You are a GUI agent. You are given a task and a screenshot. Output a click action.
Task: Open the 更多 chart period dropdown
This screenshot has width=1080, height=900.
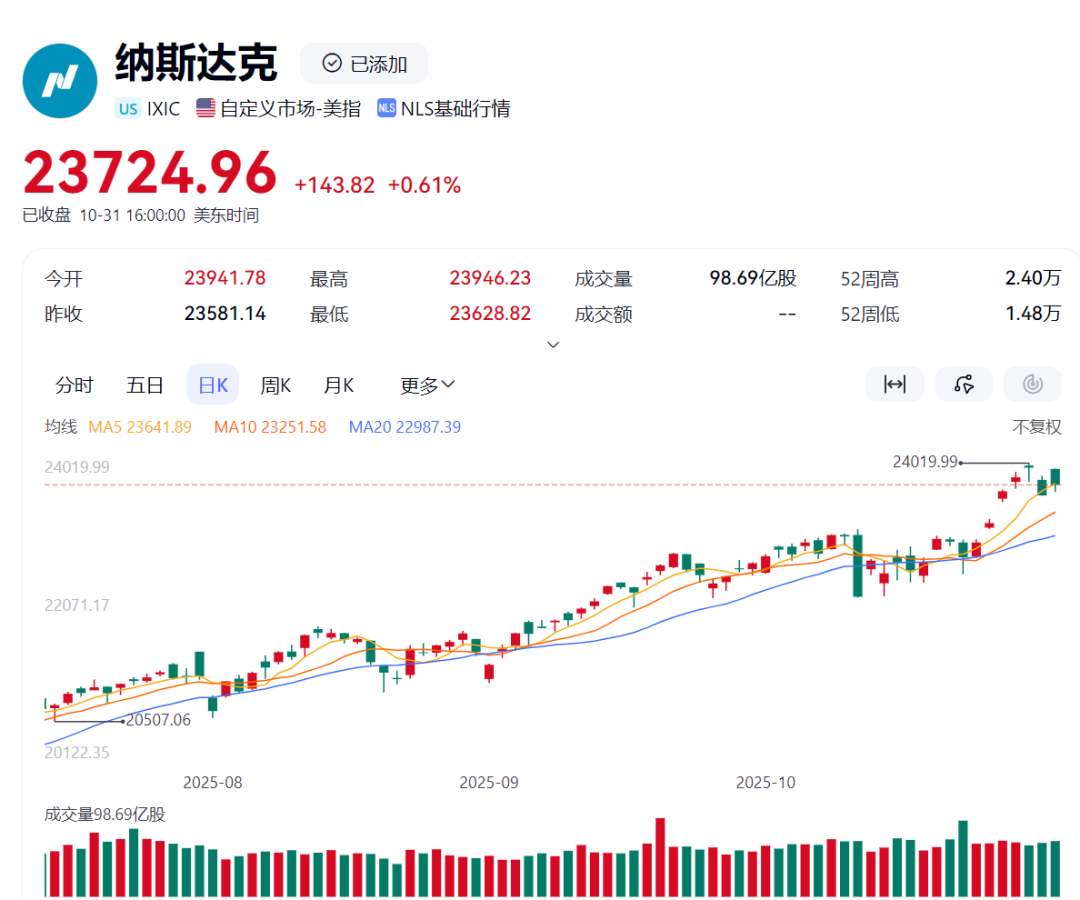coord(428,385)
